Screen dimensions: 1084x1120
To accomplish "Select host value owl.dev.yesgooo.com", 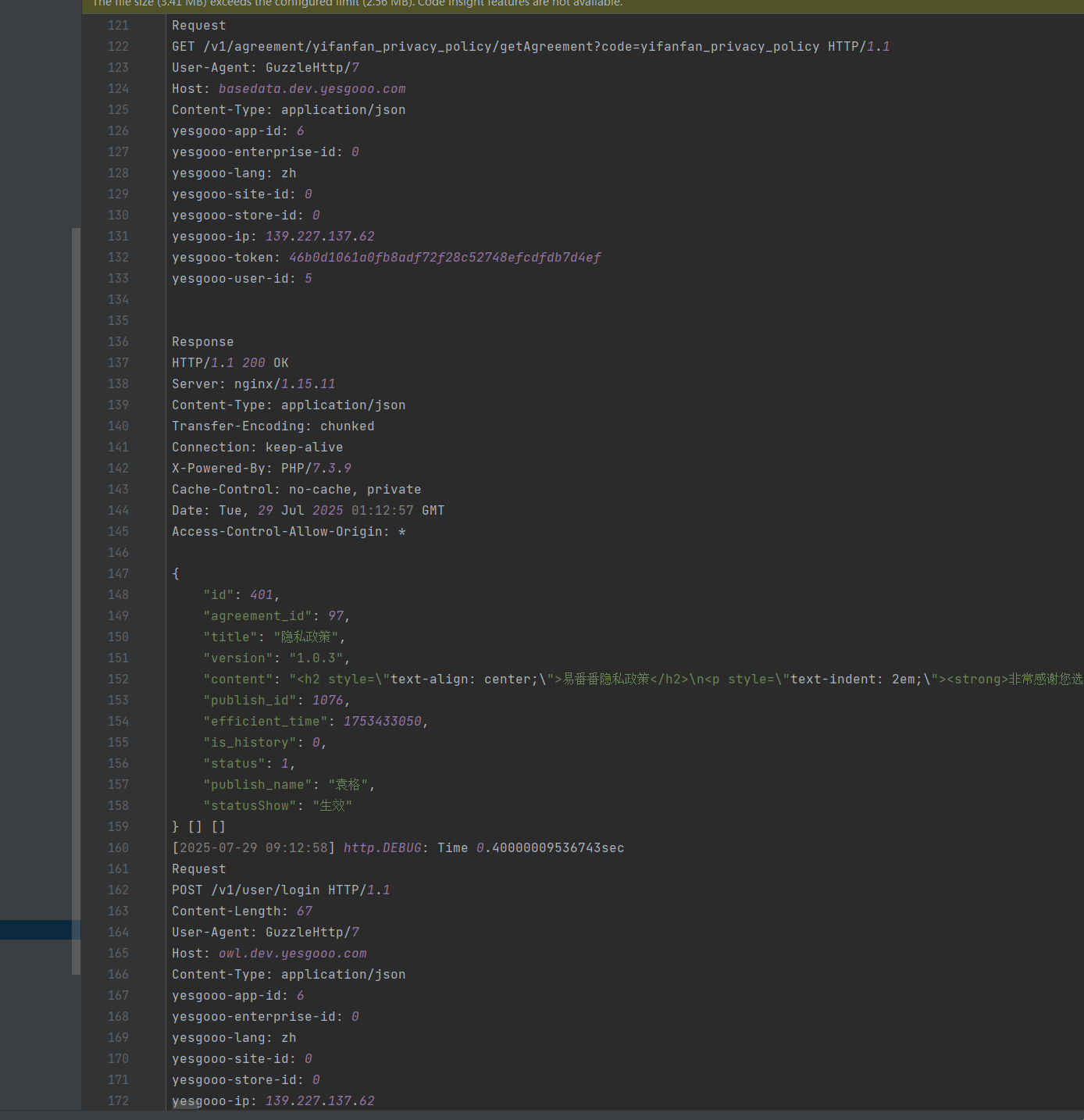I will [x=293, y=954].
